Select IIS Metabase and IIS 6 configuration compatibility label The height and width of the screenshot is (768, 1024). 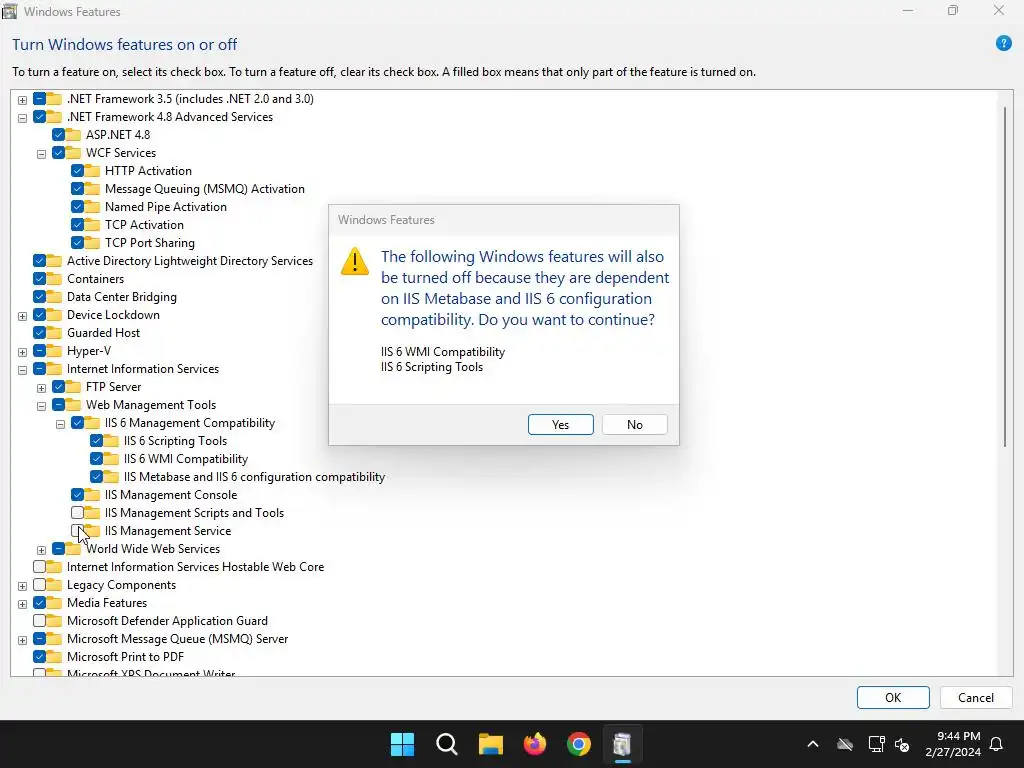(x=254, y=477)
